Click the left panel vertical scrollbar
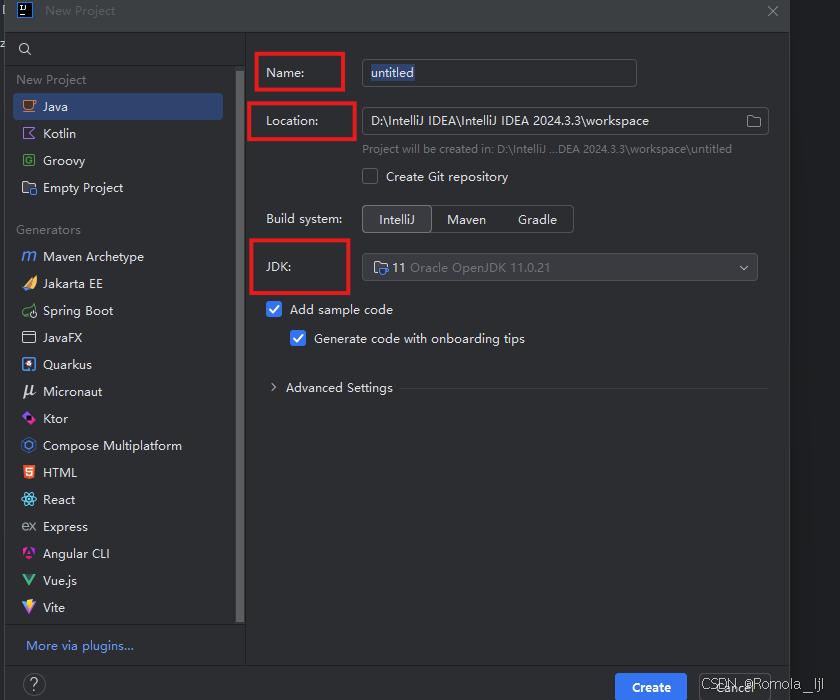This screenshot has height=700, width=840. coord(240,347)
